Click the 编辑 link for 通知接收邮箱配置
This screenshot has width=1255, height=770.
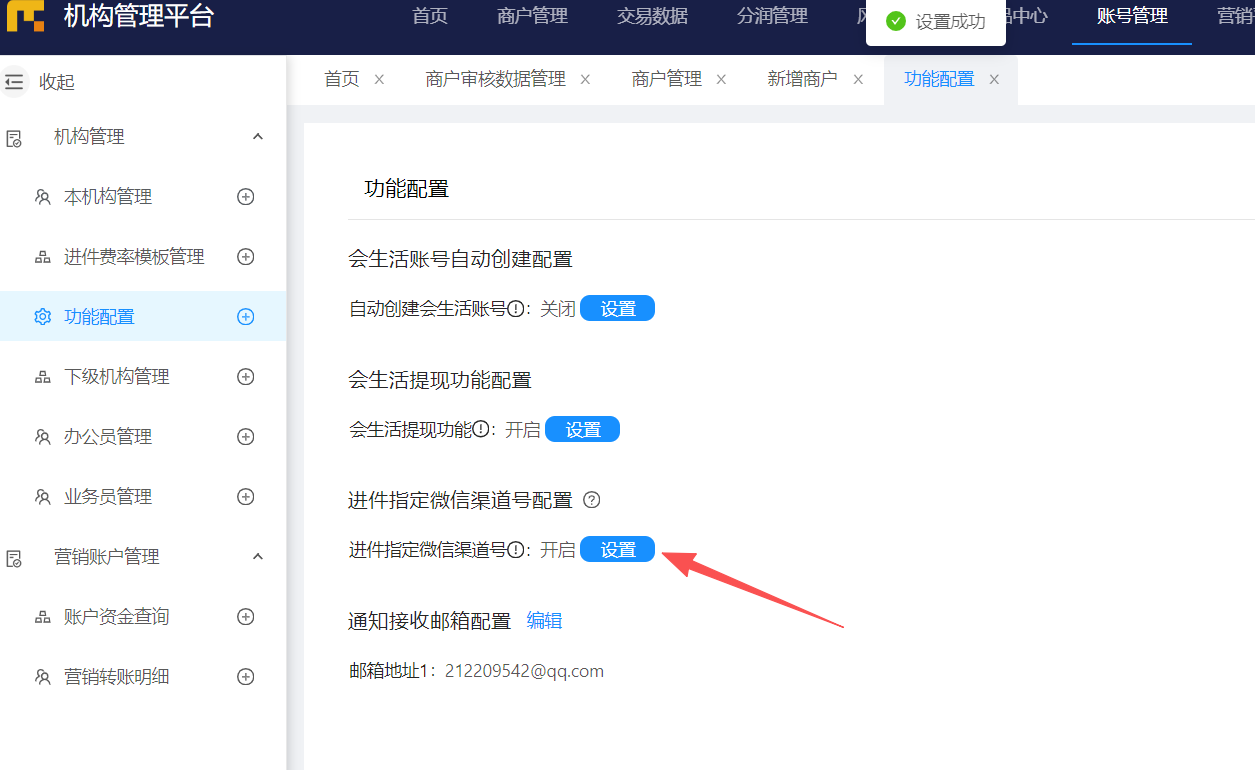pos(544,621)
